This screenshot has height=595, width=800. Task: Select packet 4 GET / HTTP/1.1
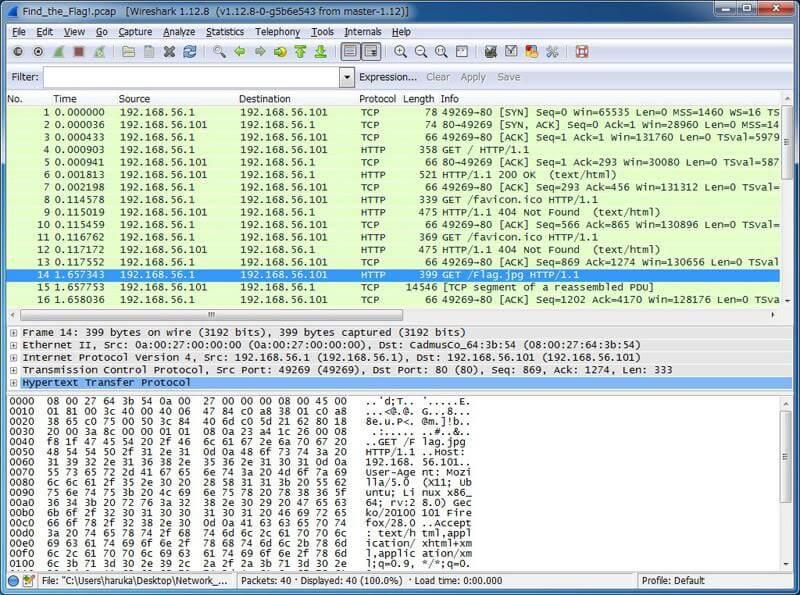393,150
